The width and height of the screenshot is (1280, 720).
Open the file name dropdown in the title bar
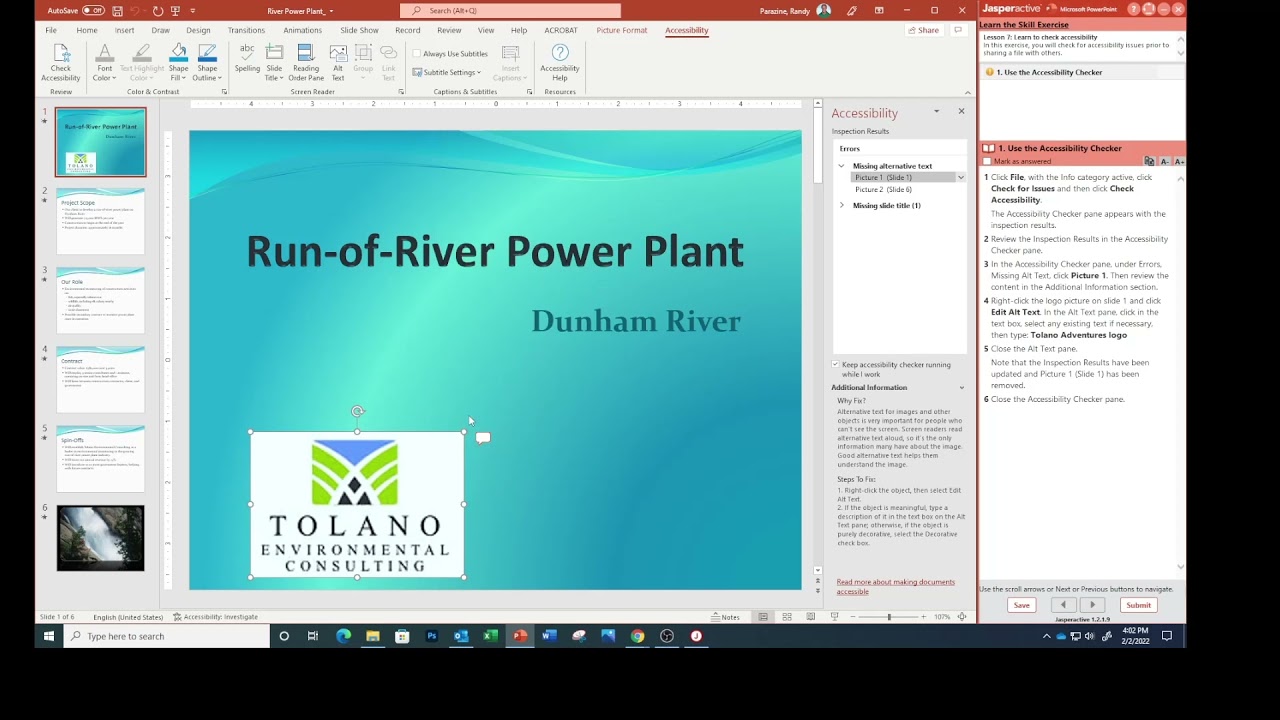tap(331, 11)
